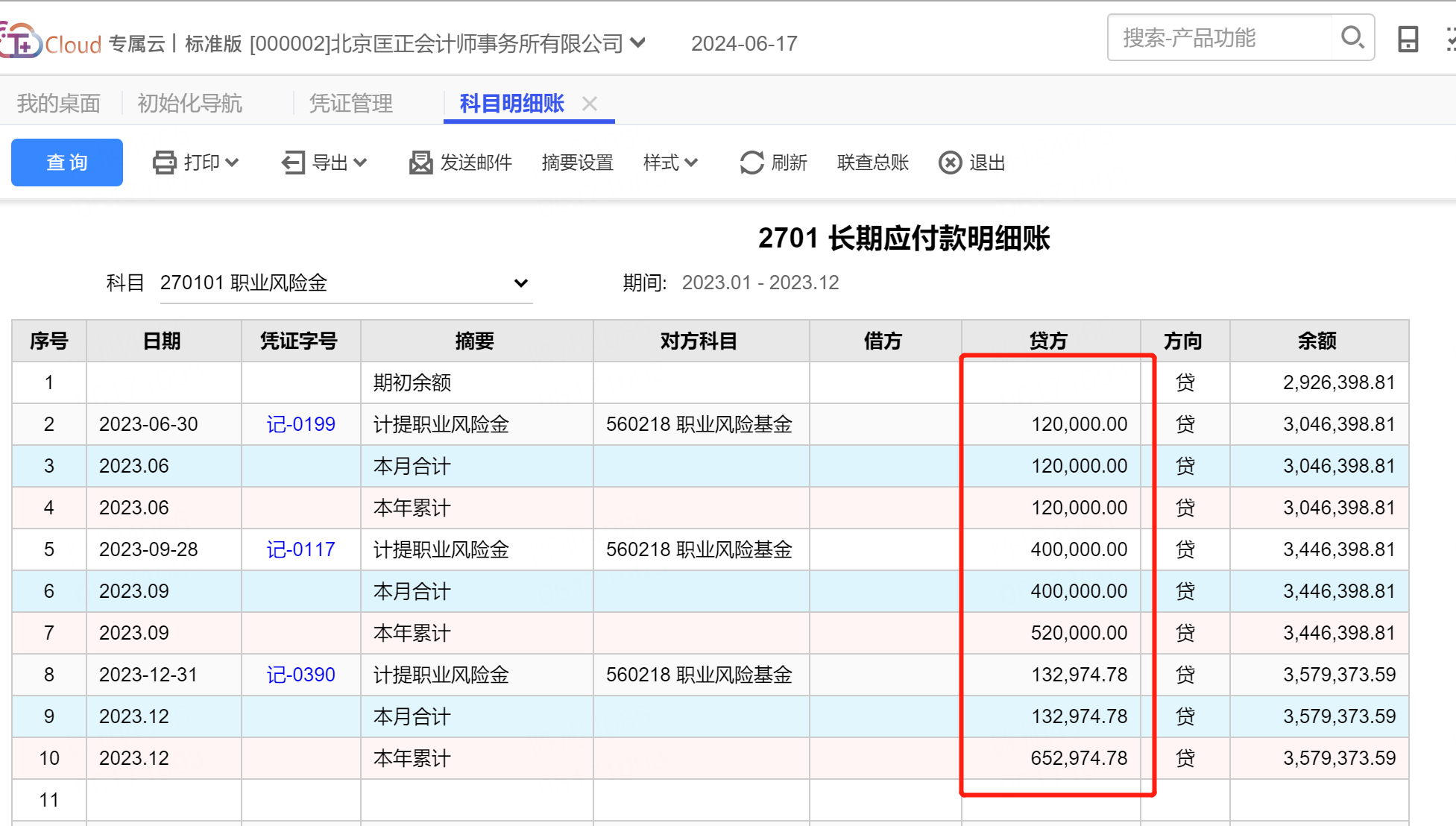Switch to the 凭证管理 tab
Image resolution: width=1456 pixels, height=826 pixels.
click(350, 104)
